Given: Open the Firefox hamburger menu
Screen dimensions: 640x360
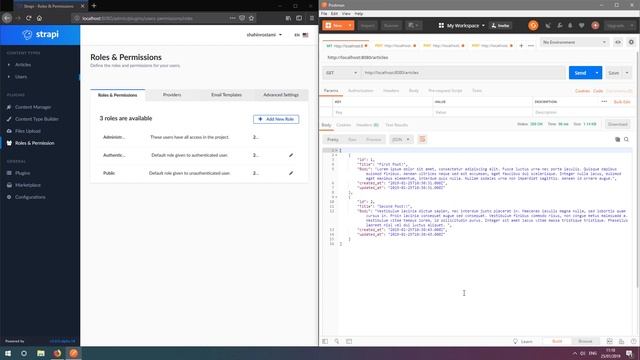Looking at the screenshot, I should (x=312, y=18).
